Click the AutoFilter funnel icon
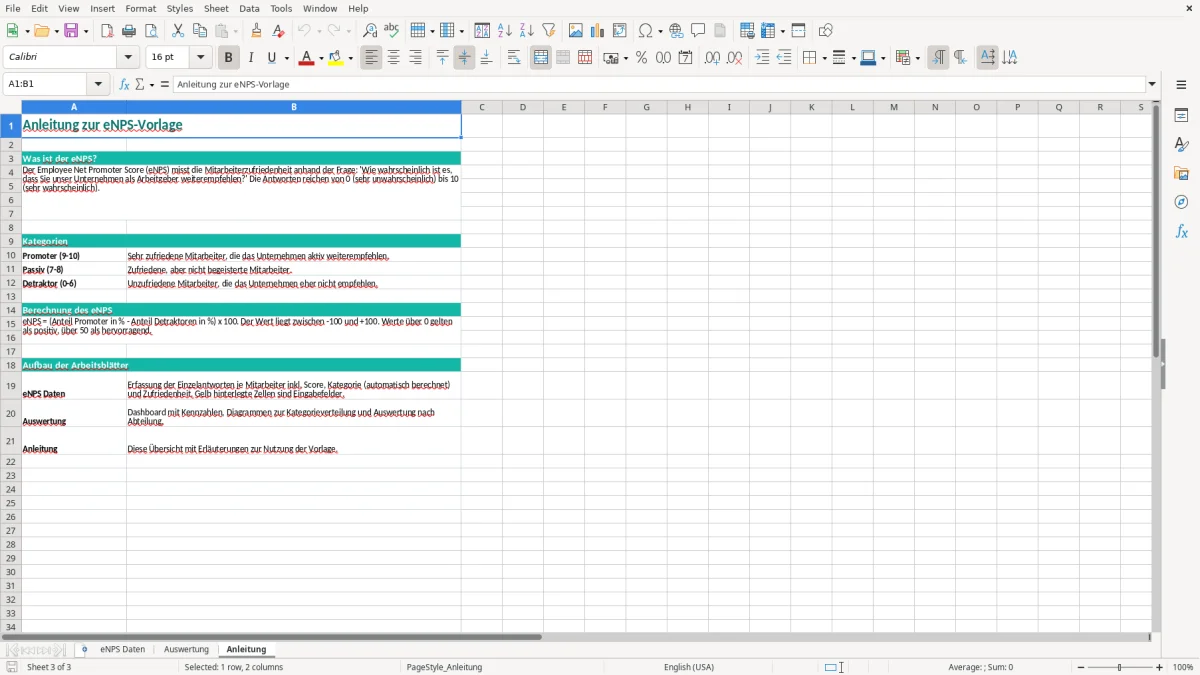The image size is (1200, 675). [x=549, y=31]
